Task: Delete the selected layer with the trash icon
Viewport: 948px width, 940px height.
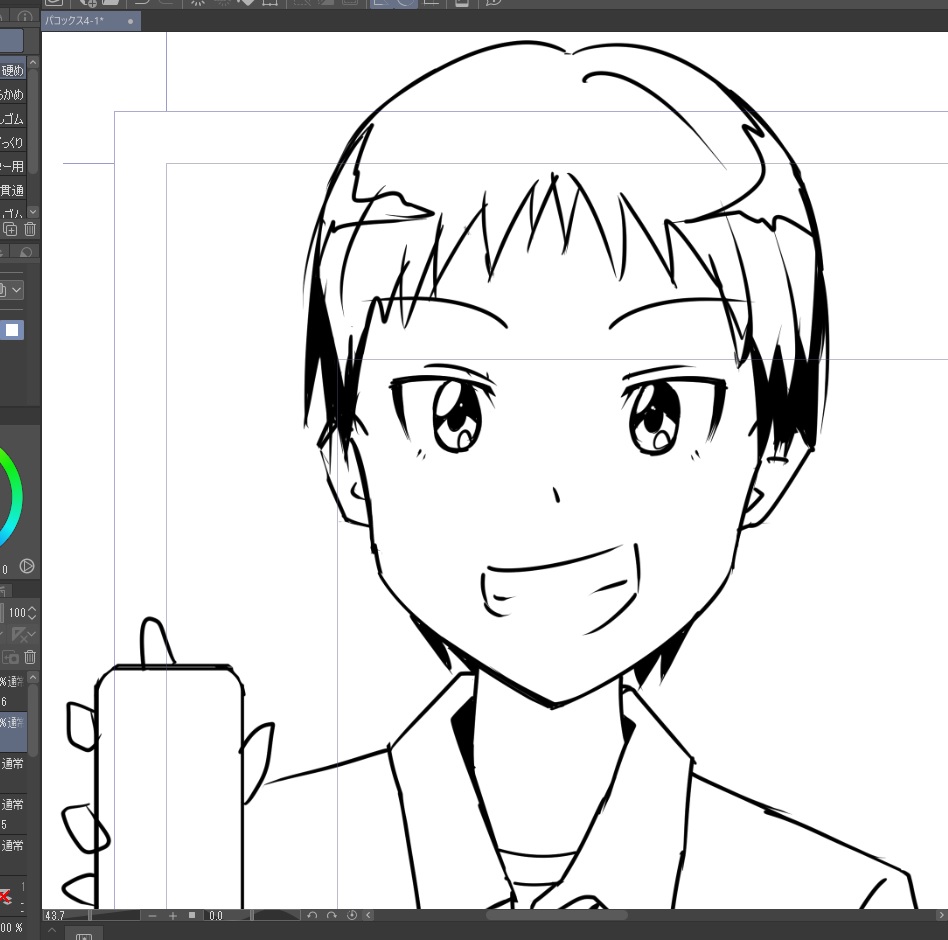Action: 30,656
